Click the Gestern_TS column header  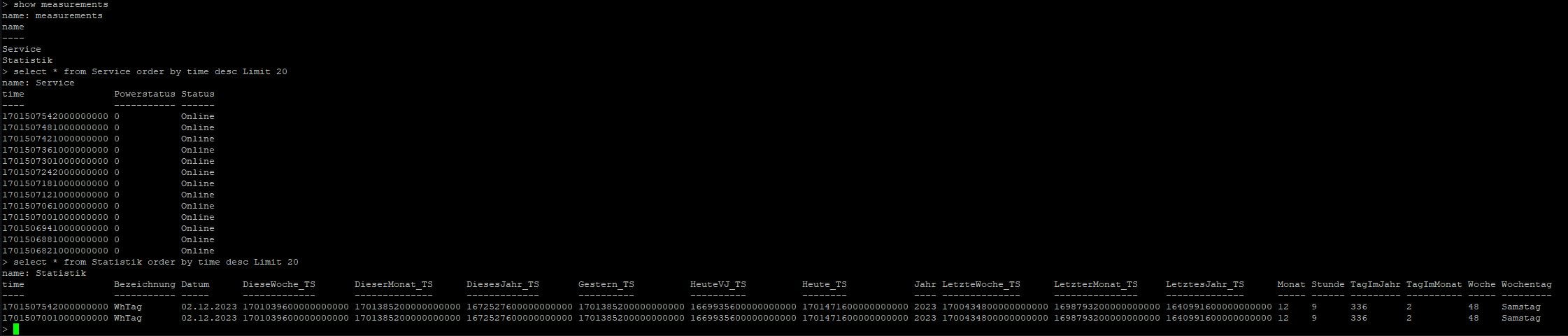pos(606,284)
